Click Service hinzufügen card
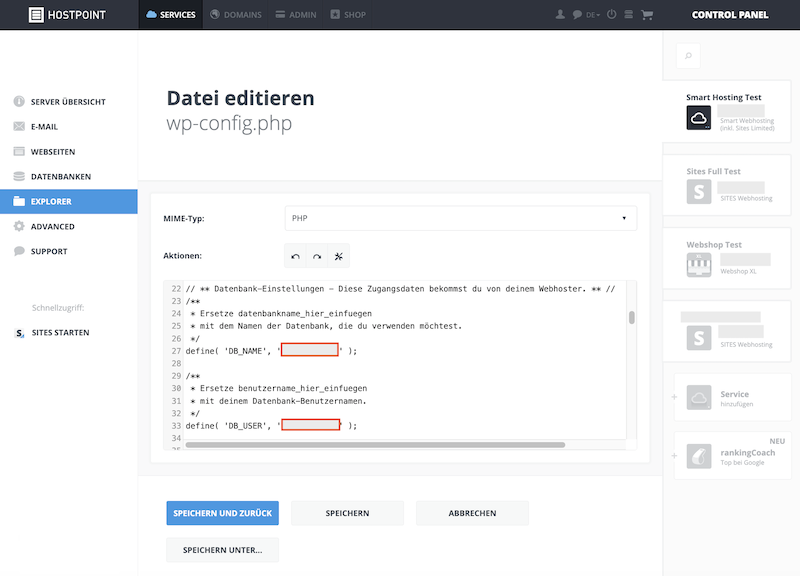Screen dimensions: 800x576 click(733, 397)
